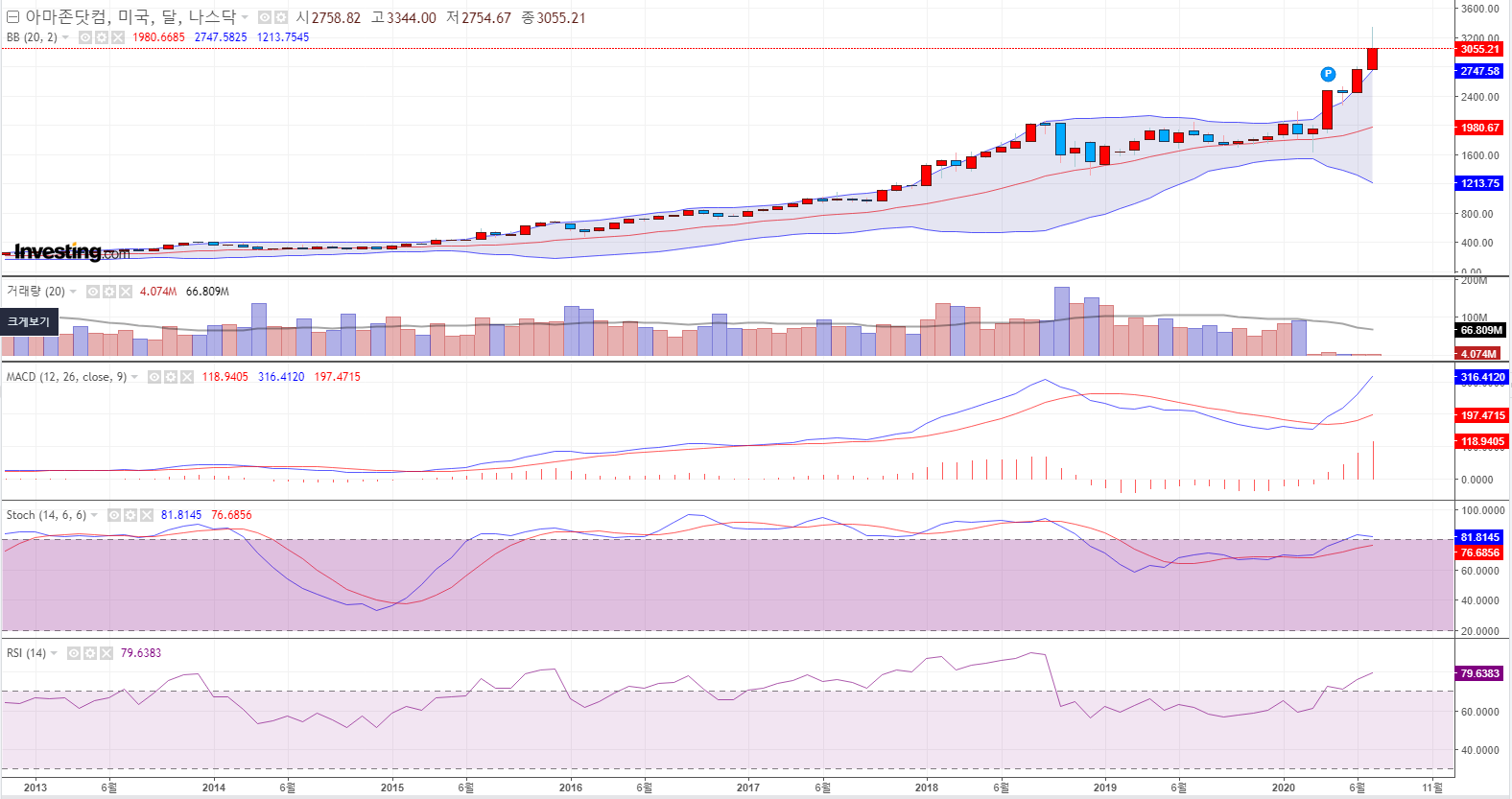Click the blue P marker on the chart
The width and height of the screenshot is (1512, 799).
(1328, 74)
